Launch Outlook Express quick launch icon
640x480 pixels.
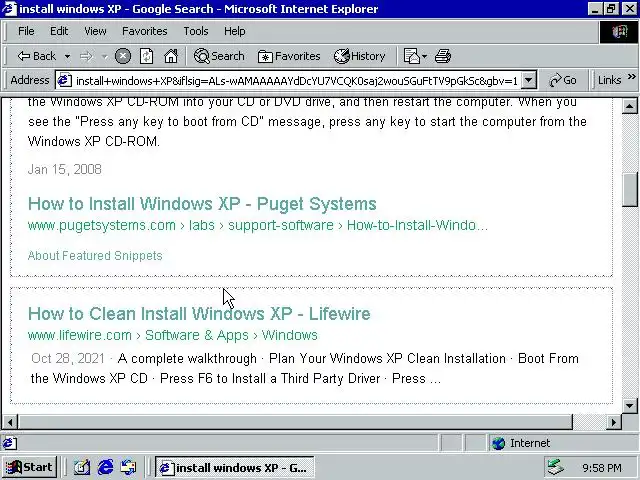129,467
